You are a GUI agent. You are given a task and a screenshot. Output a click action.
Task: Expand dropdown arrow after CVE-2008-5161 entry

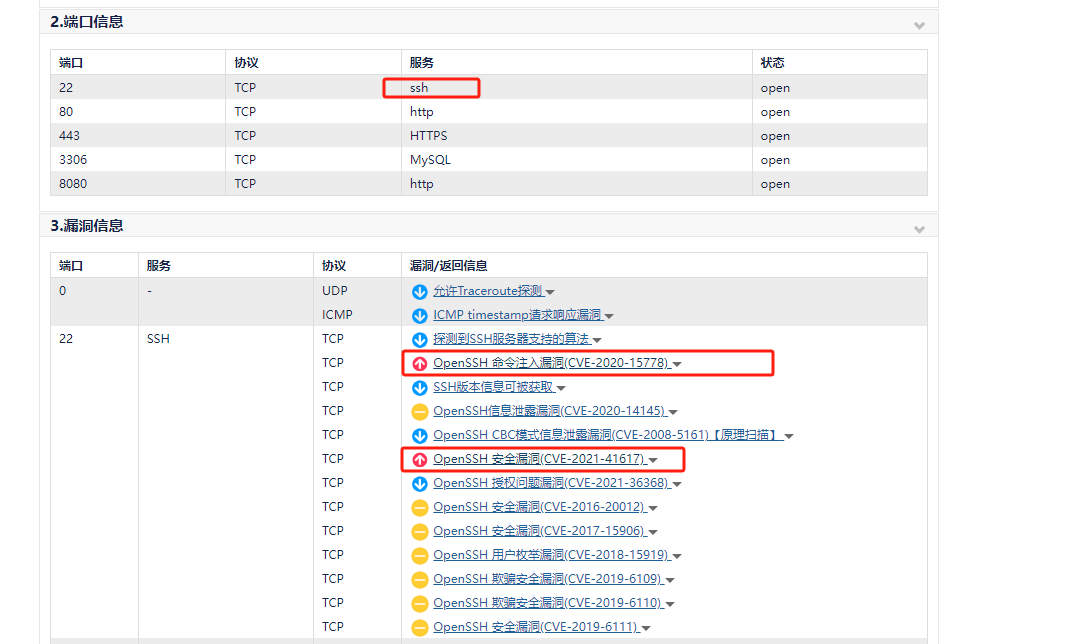pyautogui.click(x=788, y=436)
